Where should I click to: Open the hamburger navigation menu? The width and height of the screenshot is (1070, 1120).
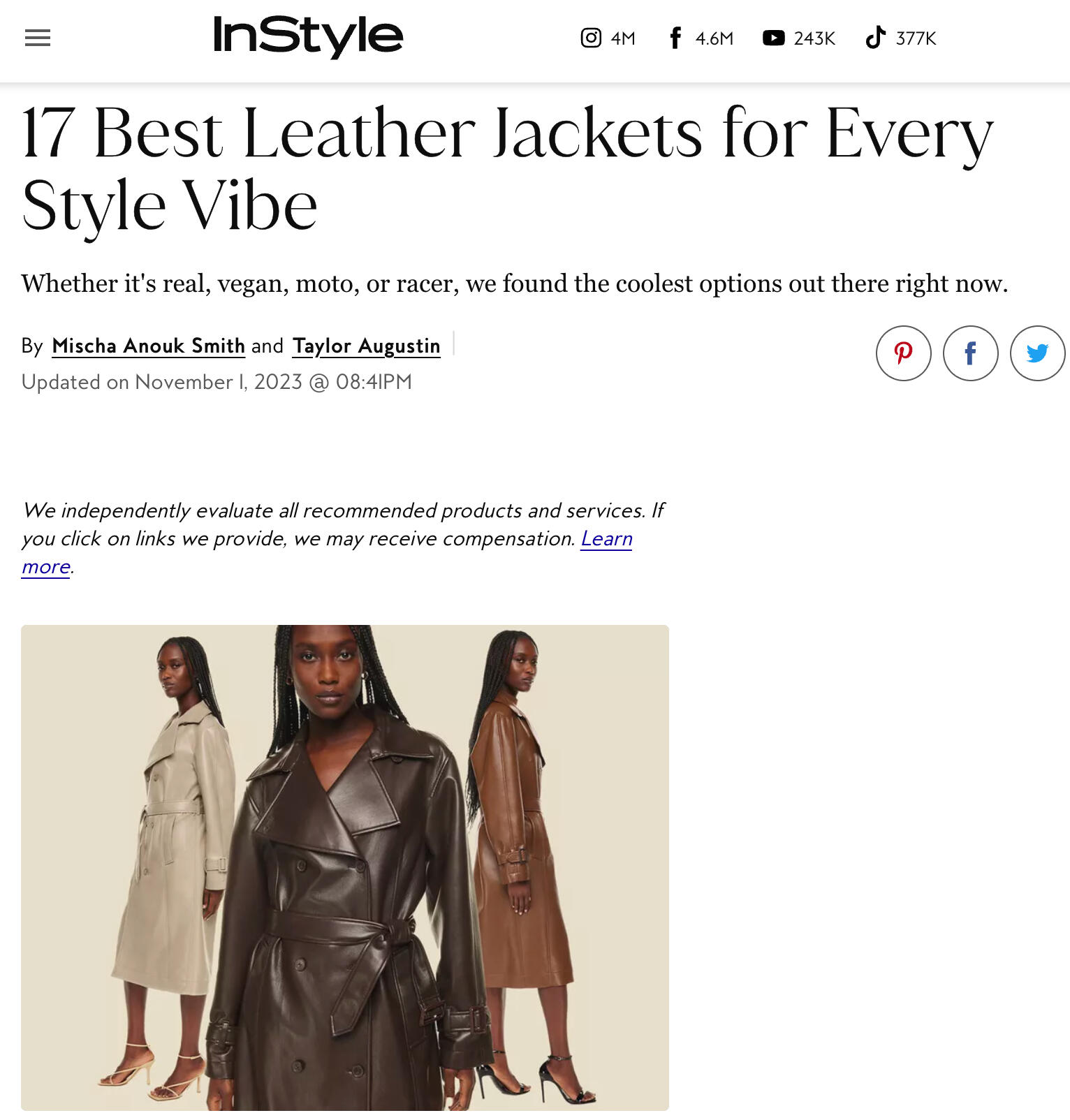tap(38, 38)
